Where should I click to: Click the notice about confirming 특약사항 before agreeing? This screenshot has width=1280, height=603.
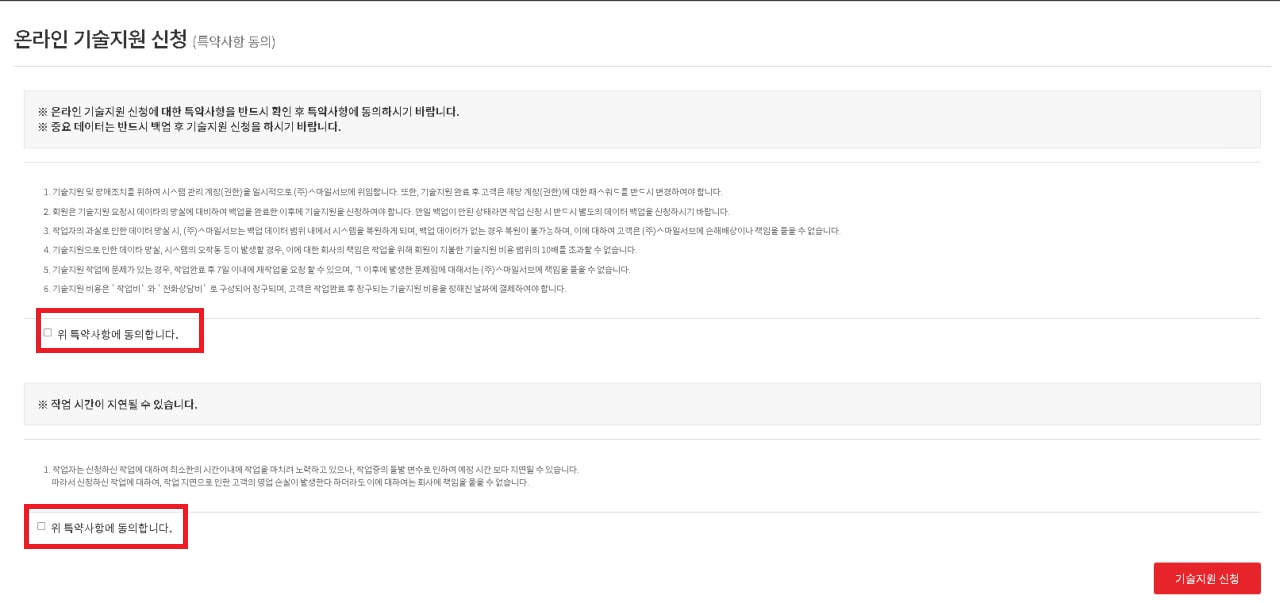pyautogui.click(x=248, y=111)
